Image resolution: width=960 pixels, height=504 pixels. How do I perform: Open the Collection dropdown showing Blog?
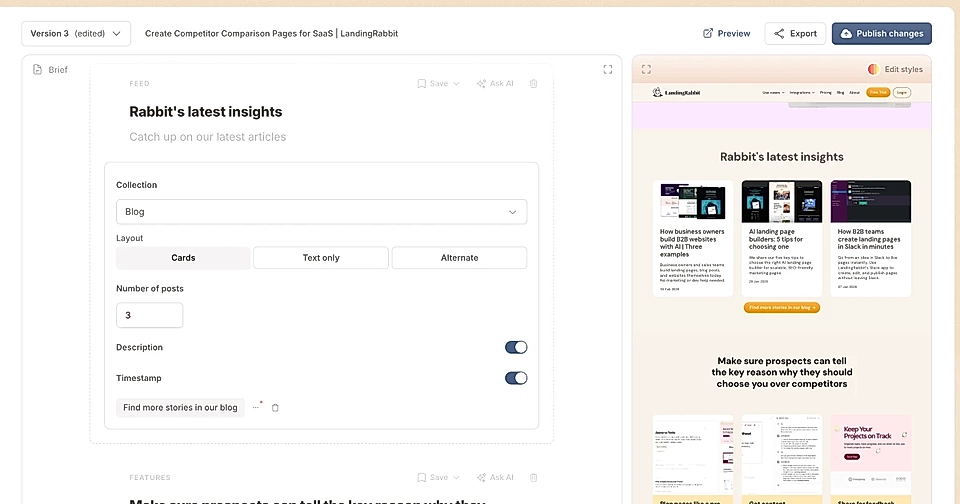321,212
